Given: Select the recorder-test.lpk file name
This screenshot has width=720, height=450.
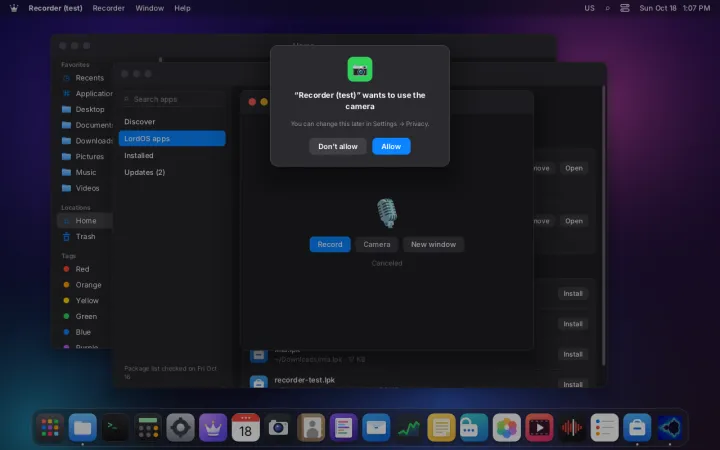Looking at the screenshot, I should click(x=304, y=380).
